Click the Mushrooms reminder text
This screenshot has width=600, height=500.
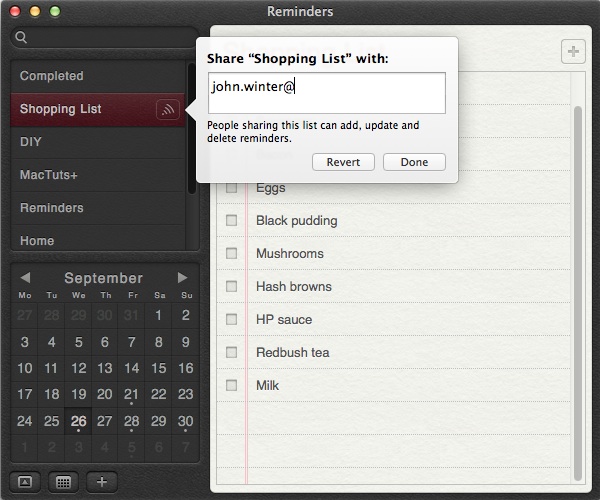point(290,253)
